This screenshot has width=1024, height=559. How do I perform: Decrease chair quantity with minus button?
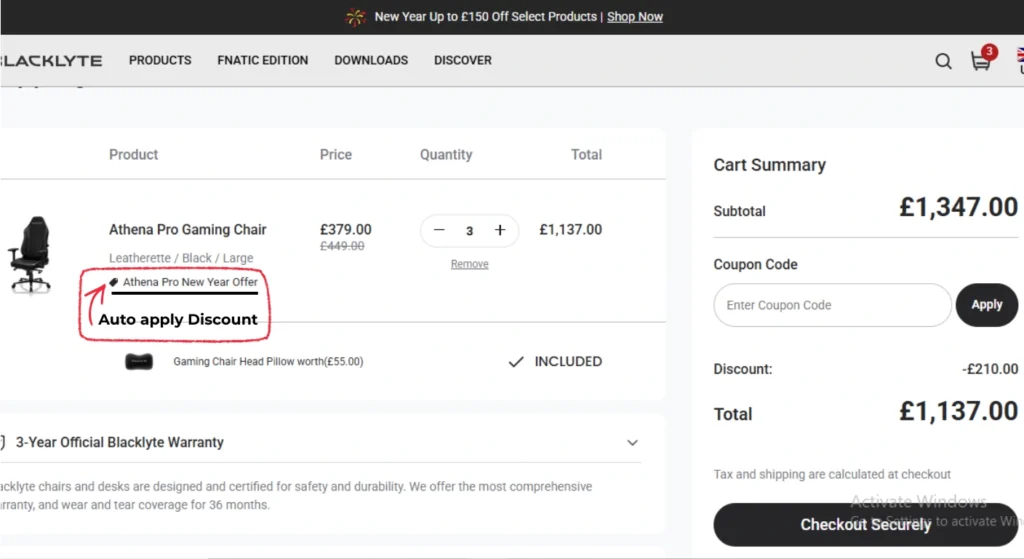[x=439, y=231]
